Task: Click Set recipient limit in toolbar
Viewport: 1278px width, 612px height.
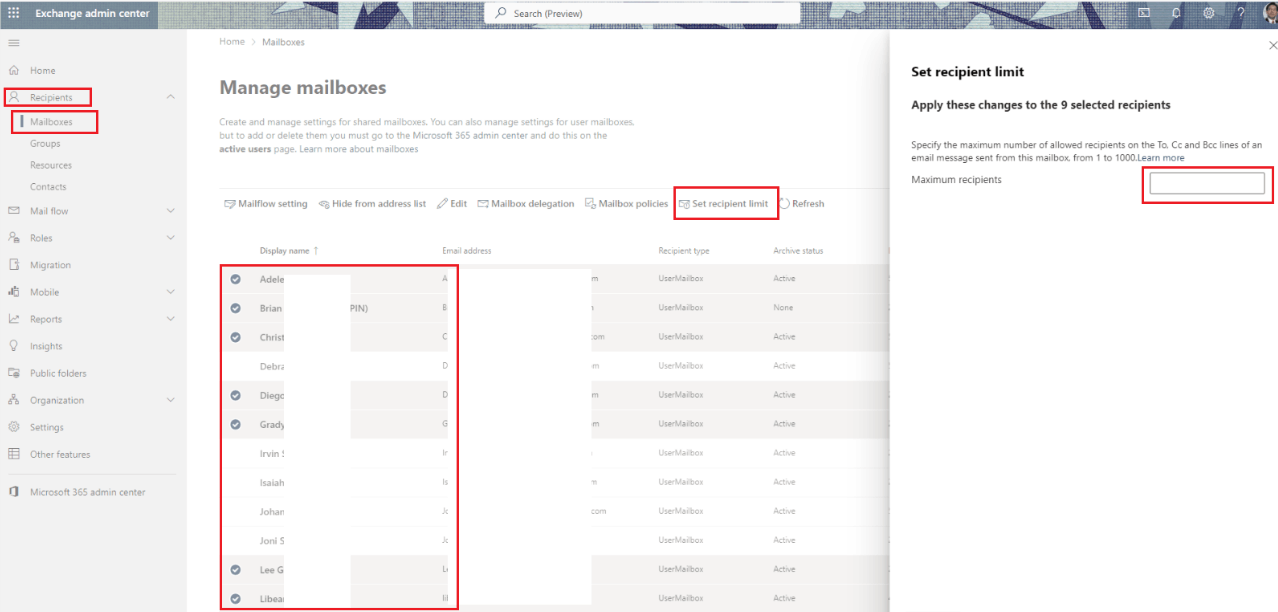Action: pos(723,204)
